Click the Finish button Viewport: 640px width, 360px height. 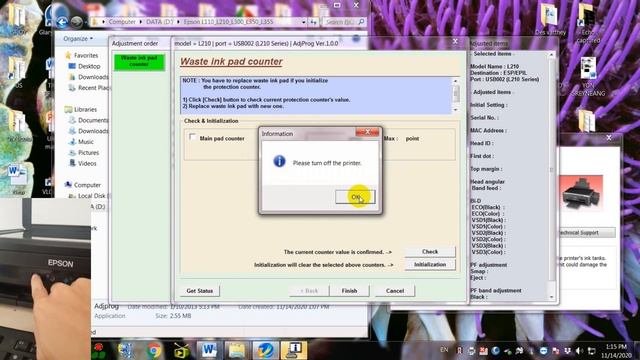[x=349, y=291]
